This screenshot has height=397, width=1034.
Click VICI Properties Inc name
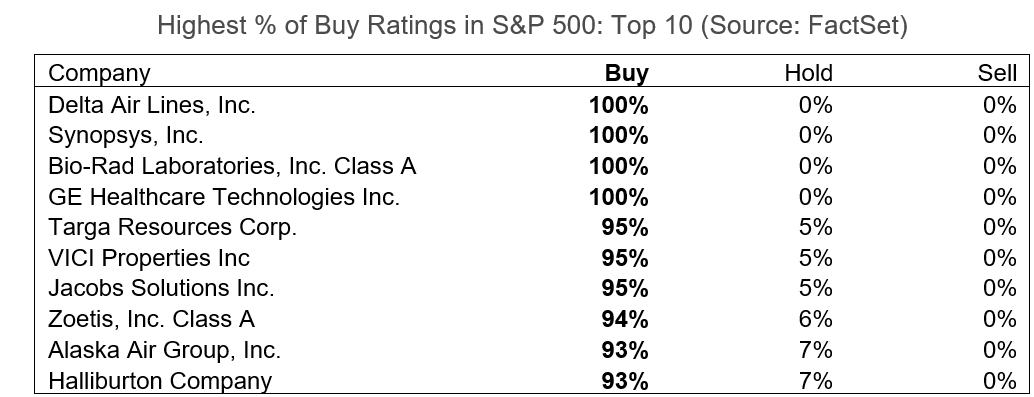pyautogui.click(x=149, y=257)
